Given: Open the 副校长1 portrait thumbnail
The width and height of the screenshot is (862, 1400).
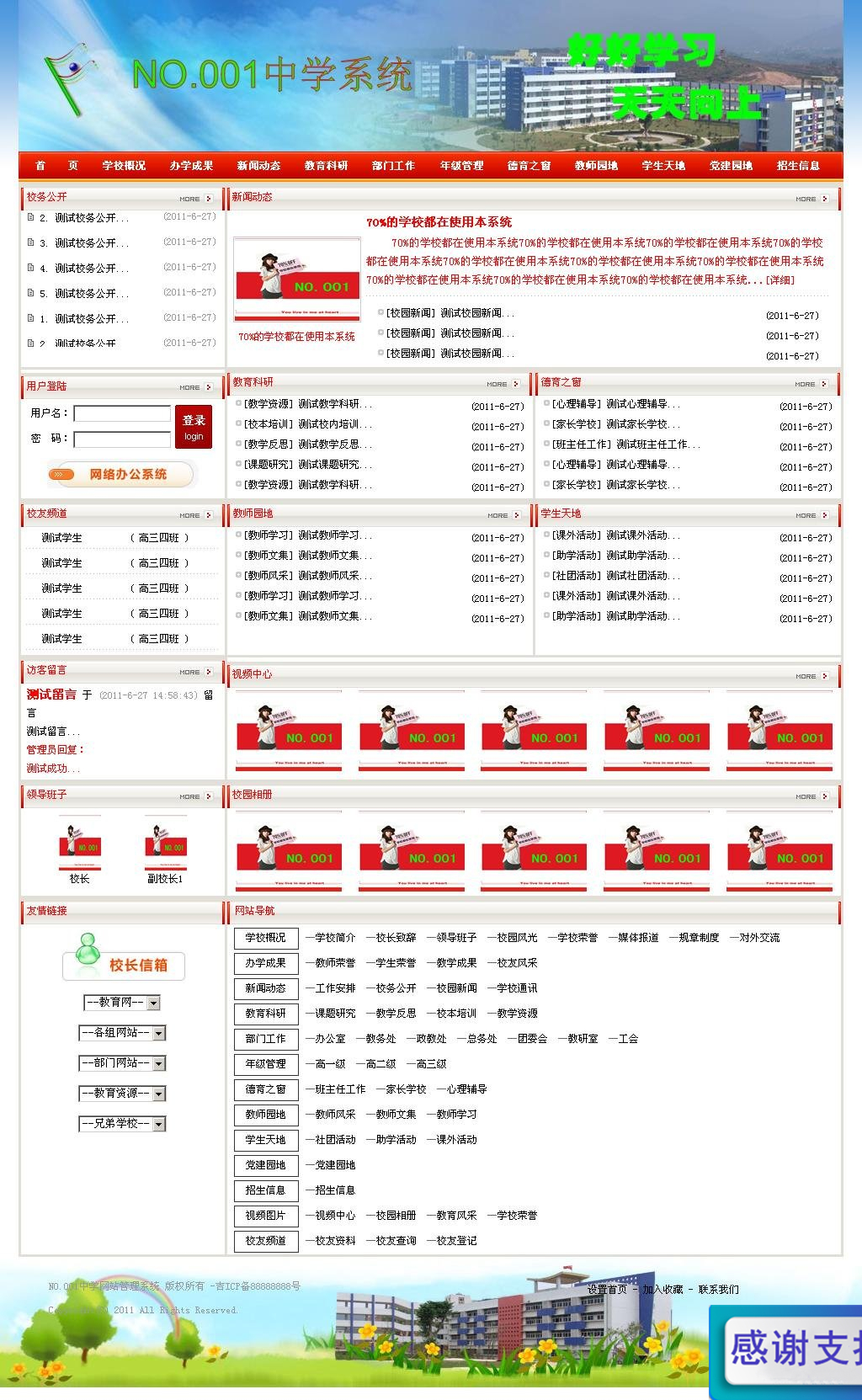Looking at the screenshot, I should [x=165, y=844].
